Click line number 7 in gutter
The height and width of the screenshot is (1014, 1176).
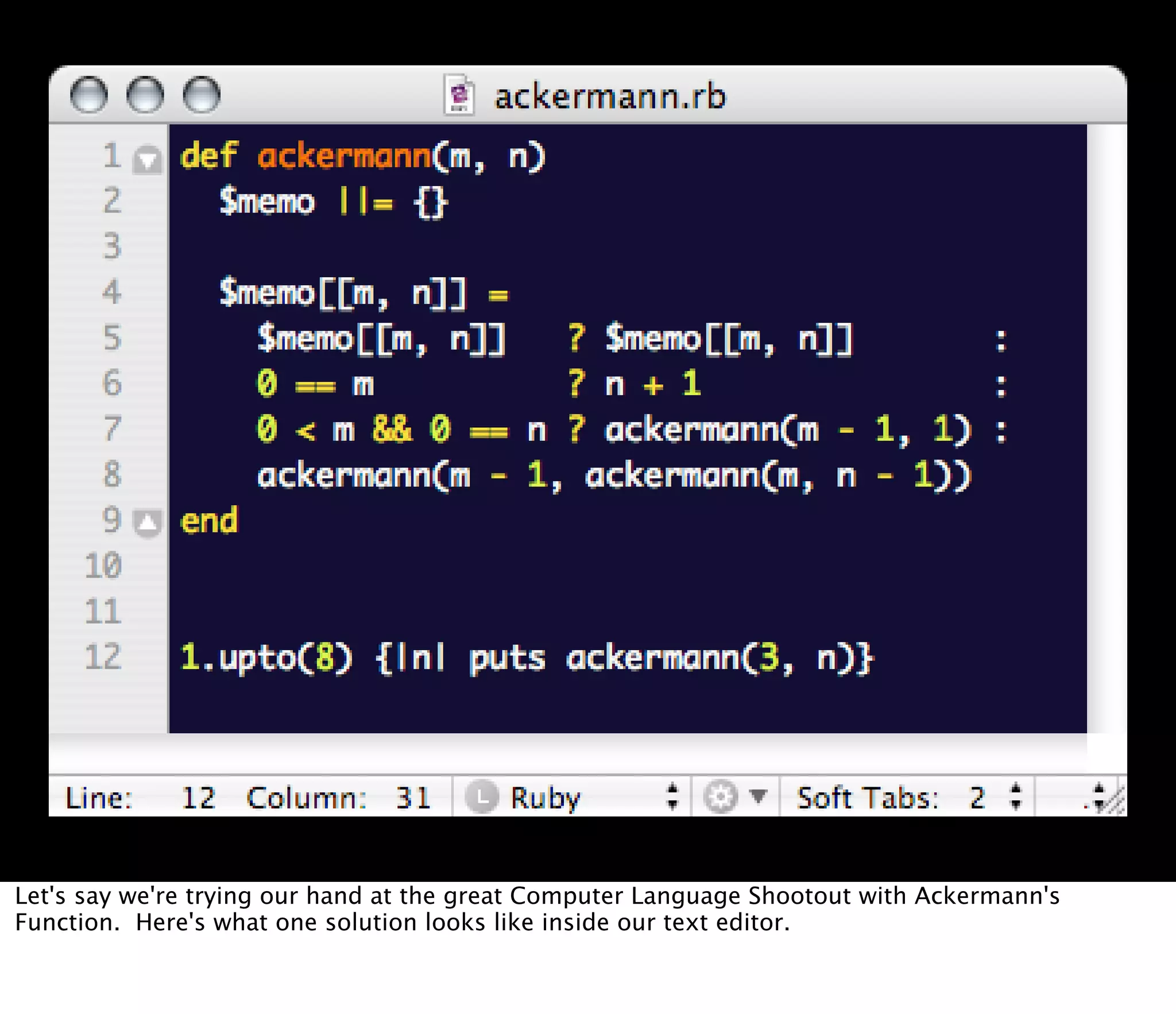[113, 428]
